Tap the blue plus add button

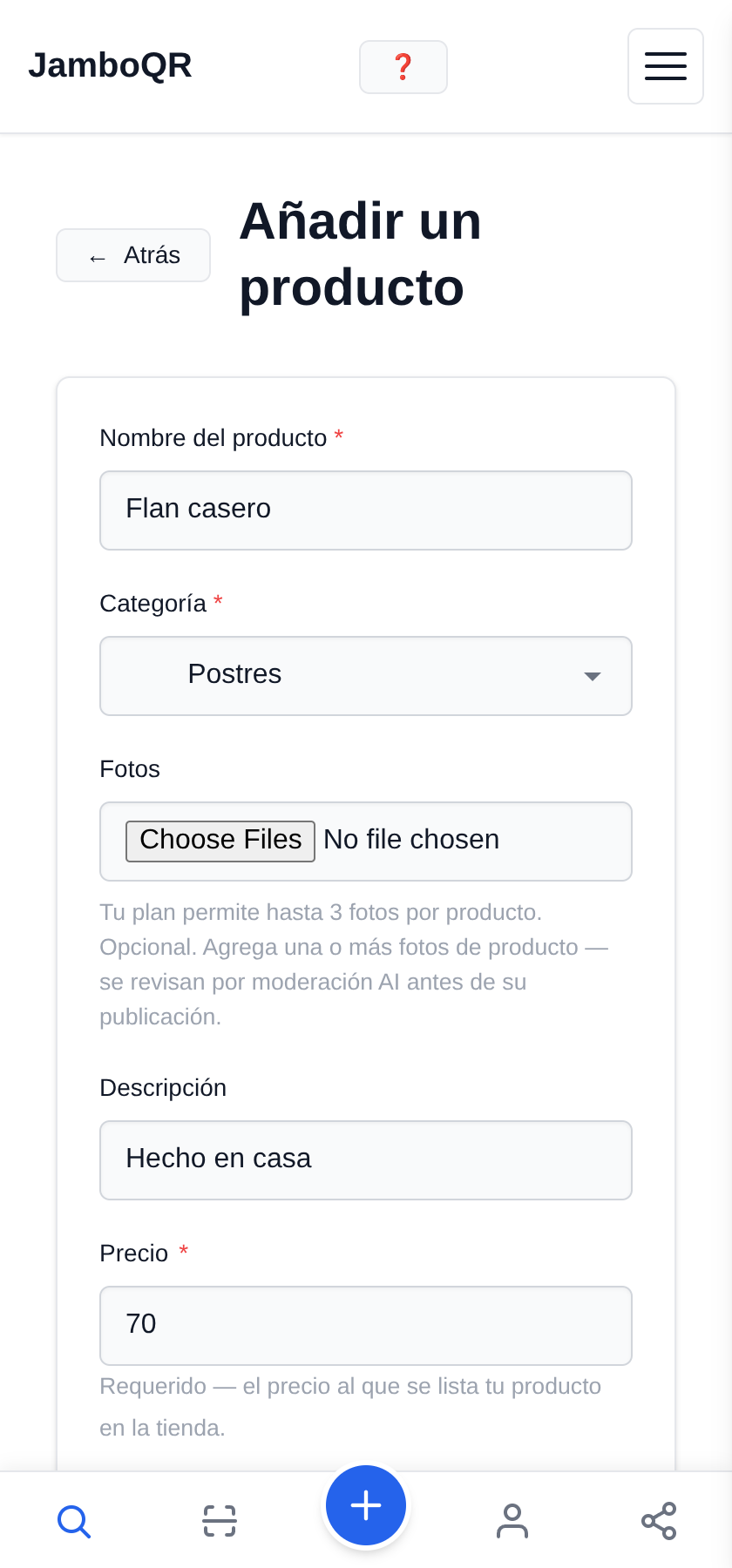(366, 1505)
